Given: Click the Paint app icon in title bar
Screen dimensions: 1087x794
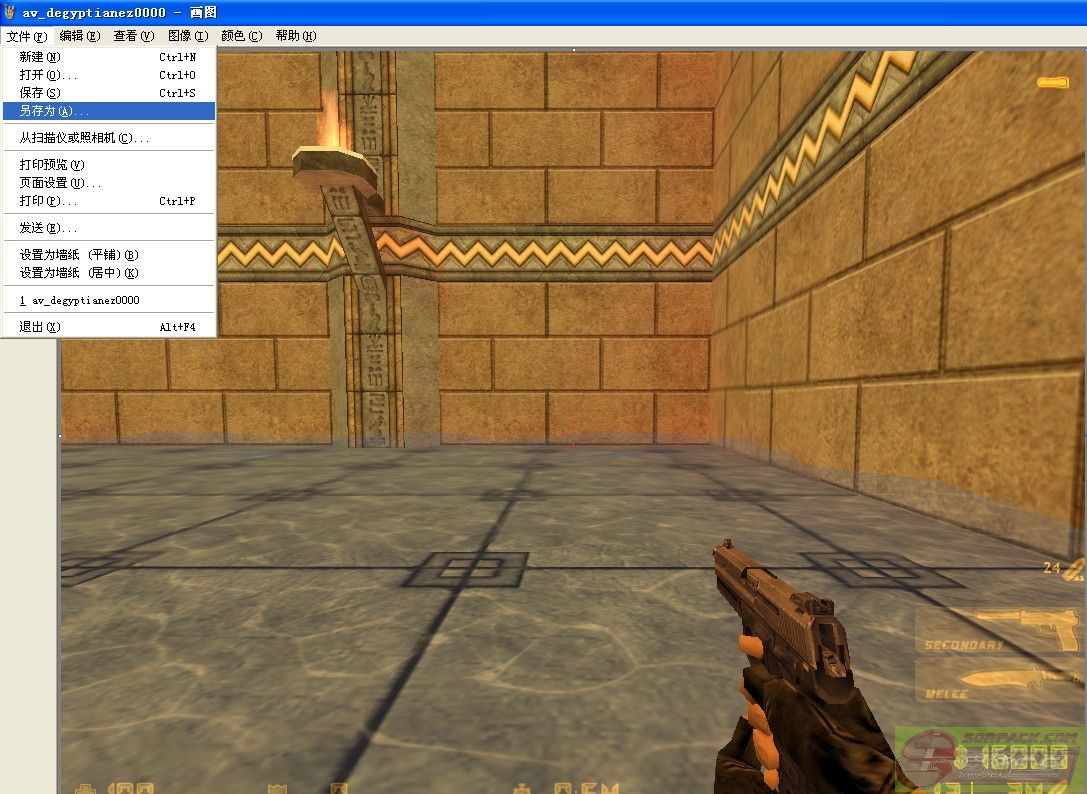Looking at the screenshot, I should click(10, 13).
